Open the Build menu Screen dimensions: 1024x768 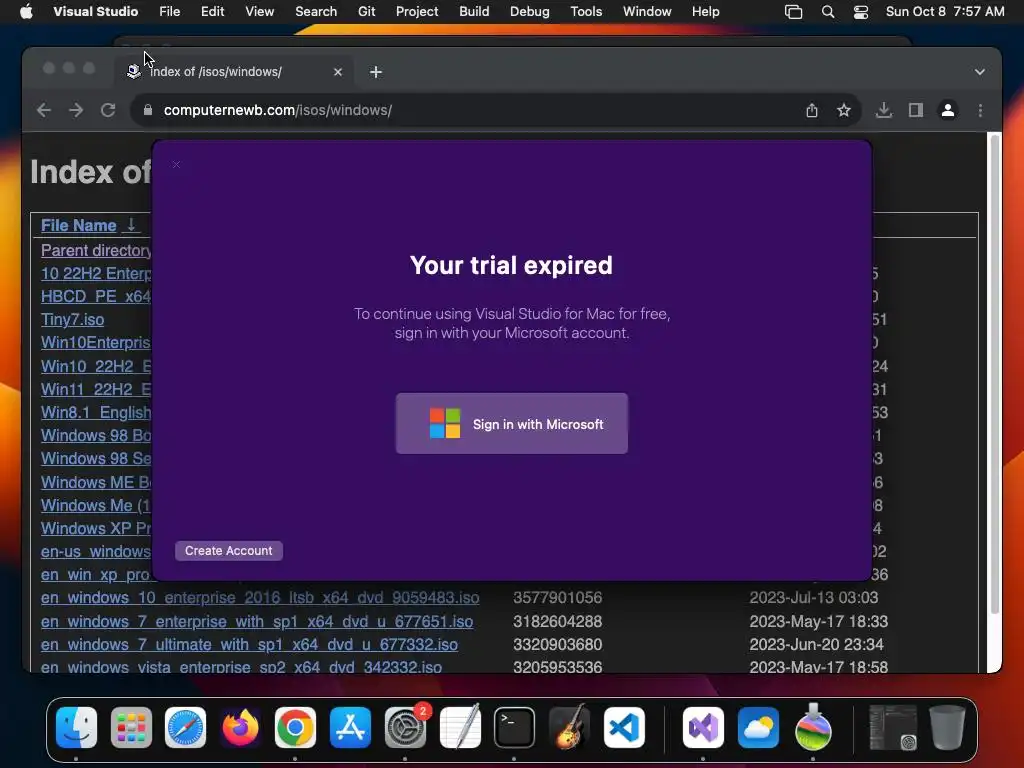pyautogui.click(x=474, y=11)
